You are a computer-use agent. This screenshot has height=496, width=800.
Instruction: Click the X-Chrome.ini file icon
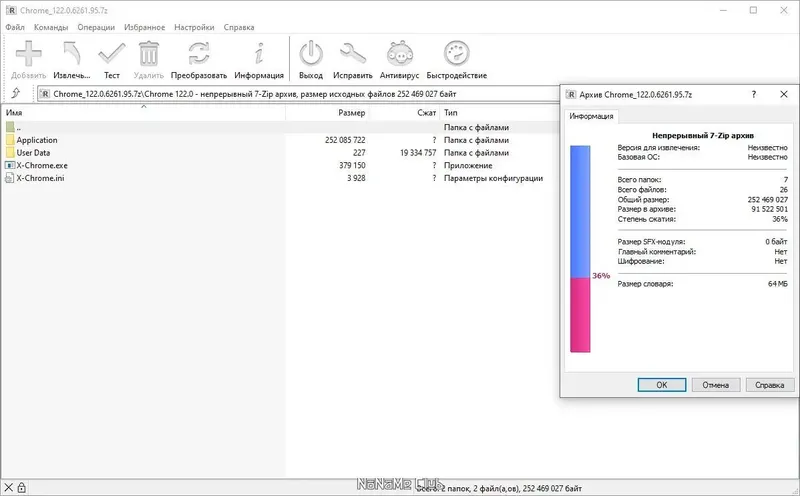point(10,178)
